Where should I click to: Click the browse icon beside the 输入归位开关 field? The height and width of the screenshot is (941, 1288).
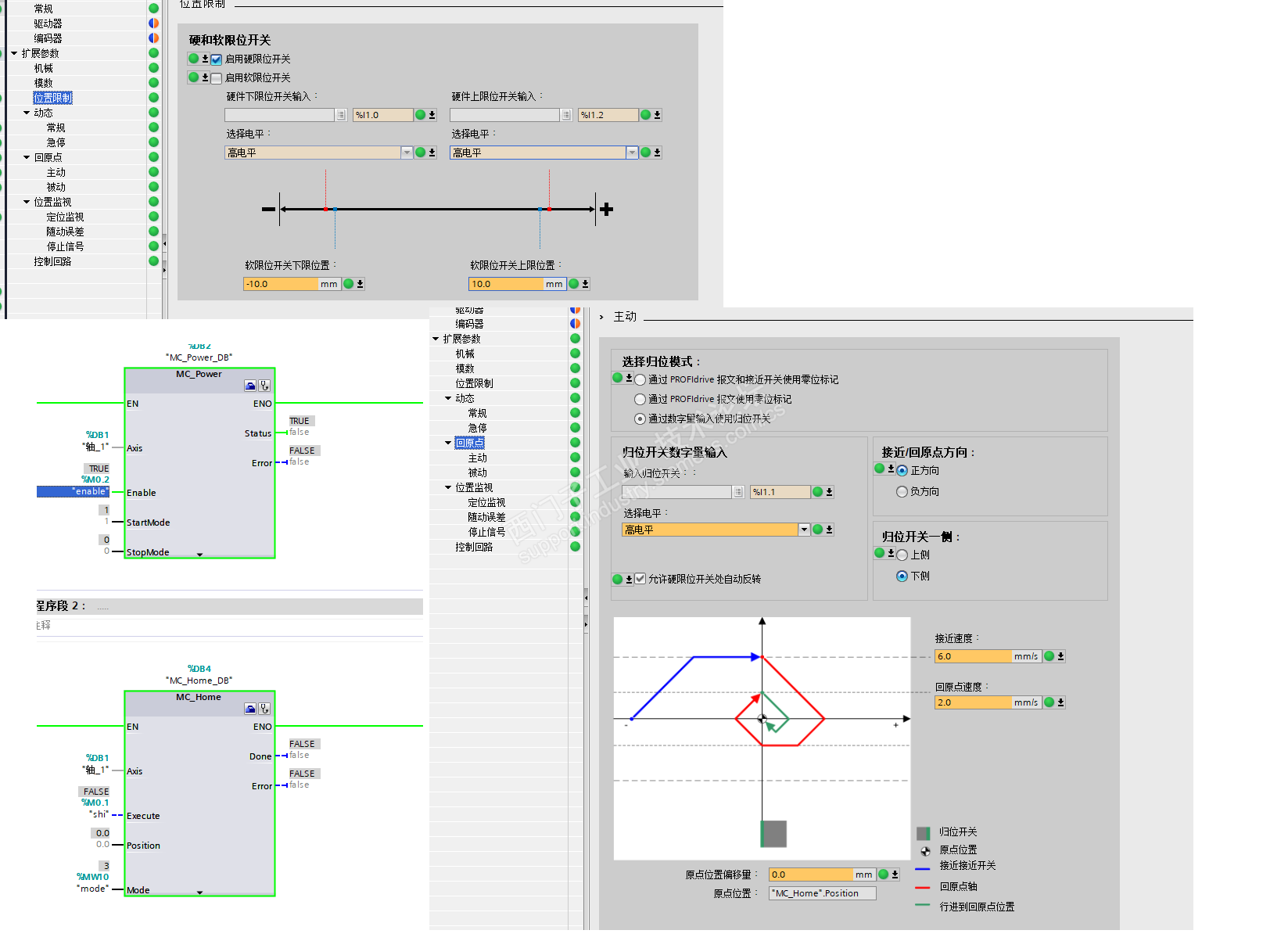coord(739,492)
